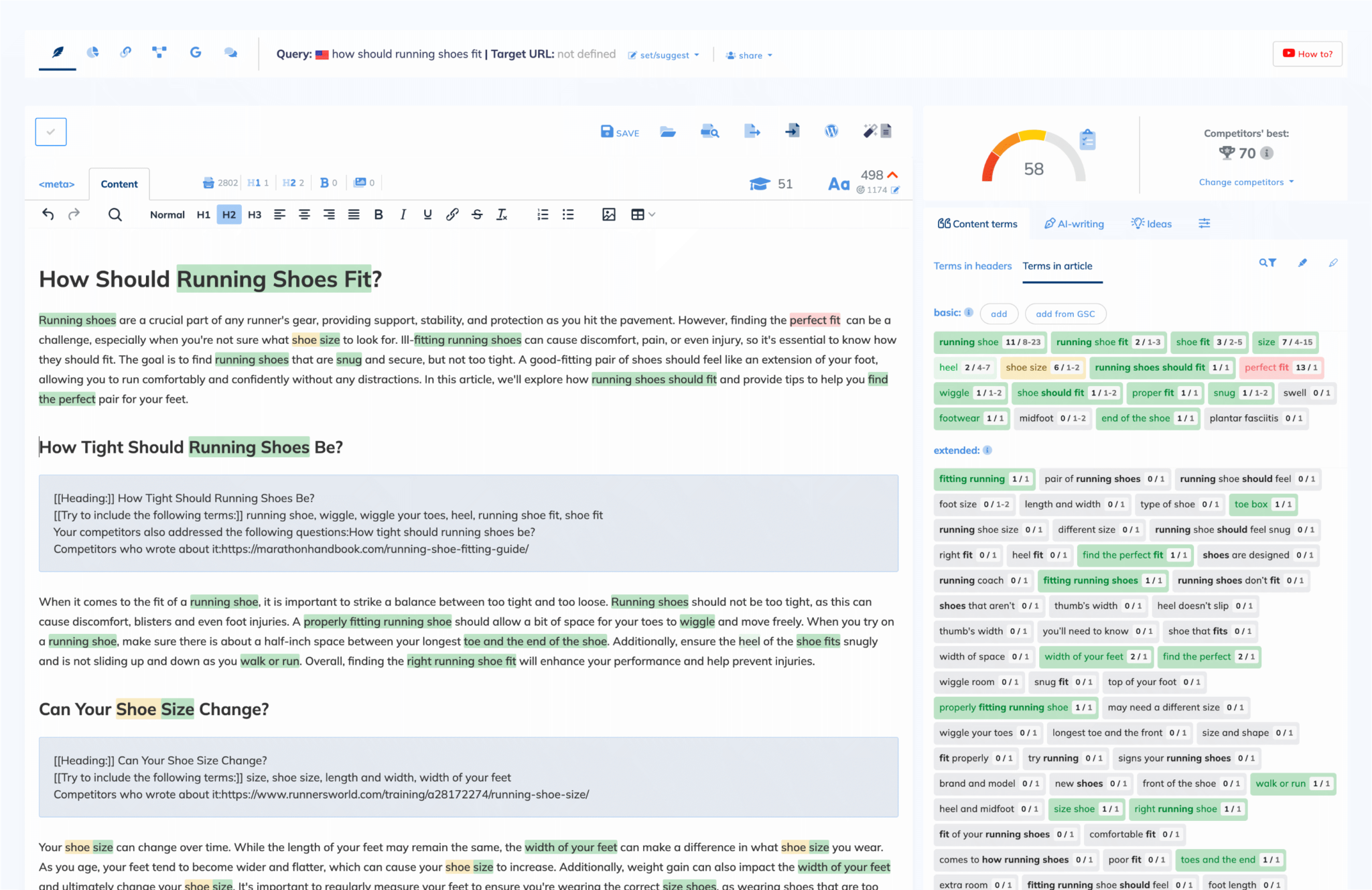Select the plagiarism check document-search icon

click(710, 132)
